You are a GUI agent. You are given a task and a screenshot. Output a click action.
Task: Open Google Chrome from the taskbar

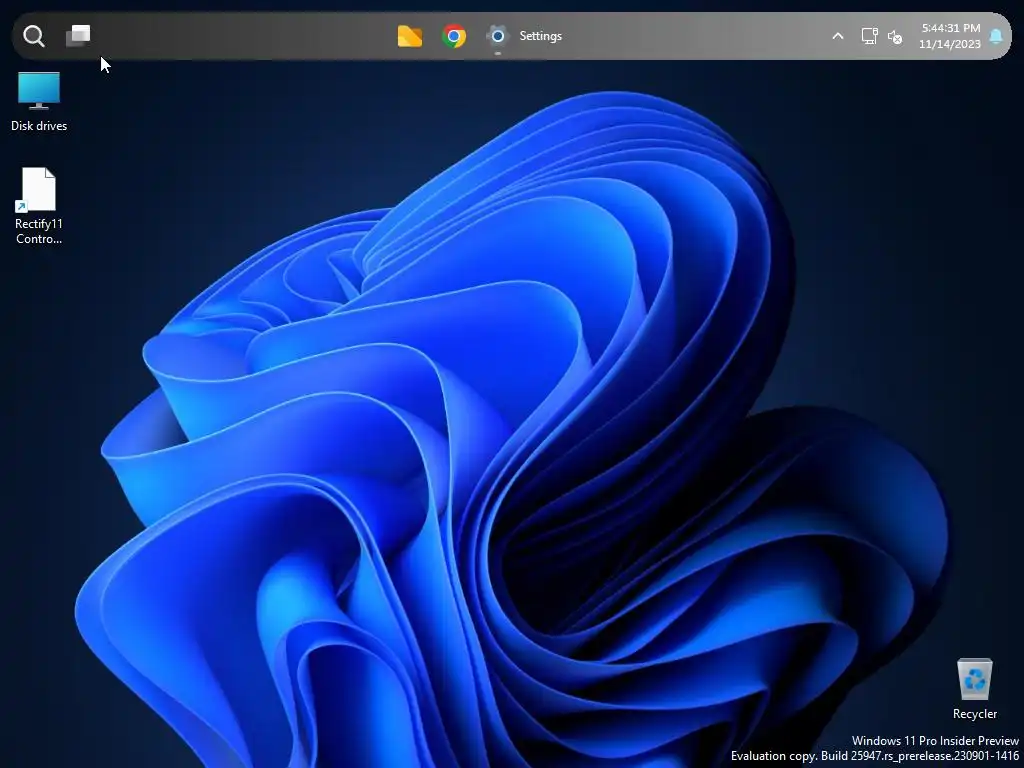454,36
